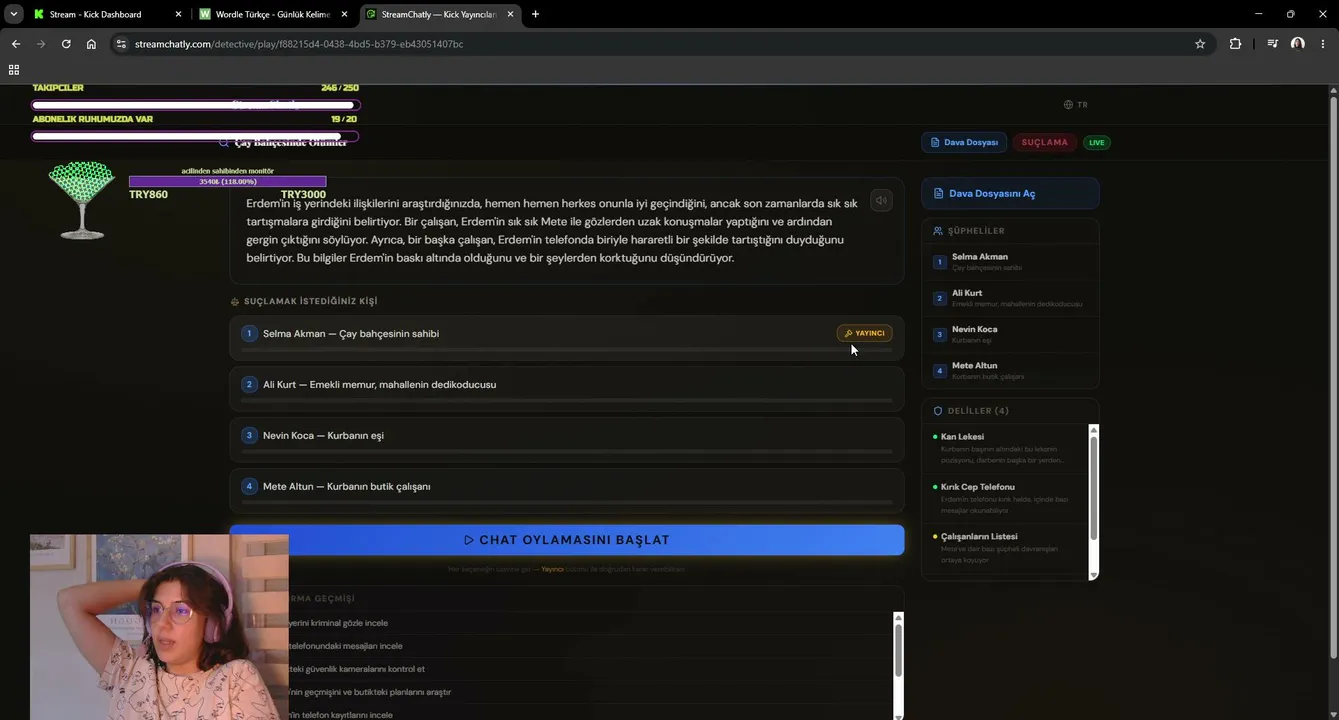1339x720 pixels.
Task: Open site information icon in address bar
Action: point(121,44)
